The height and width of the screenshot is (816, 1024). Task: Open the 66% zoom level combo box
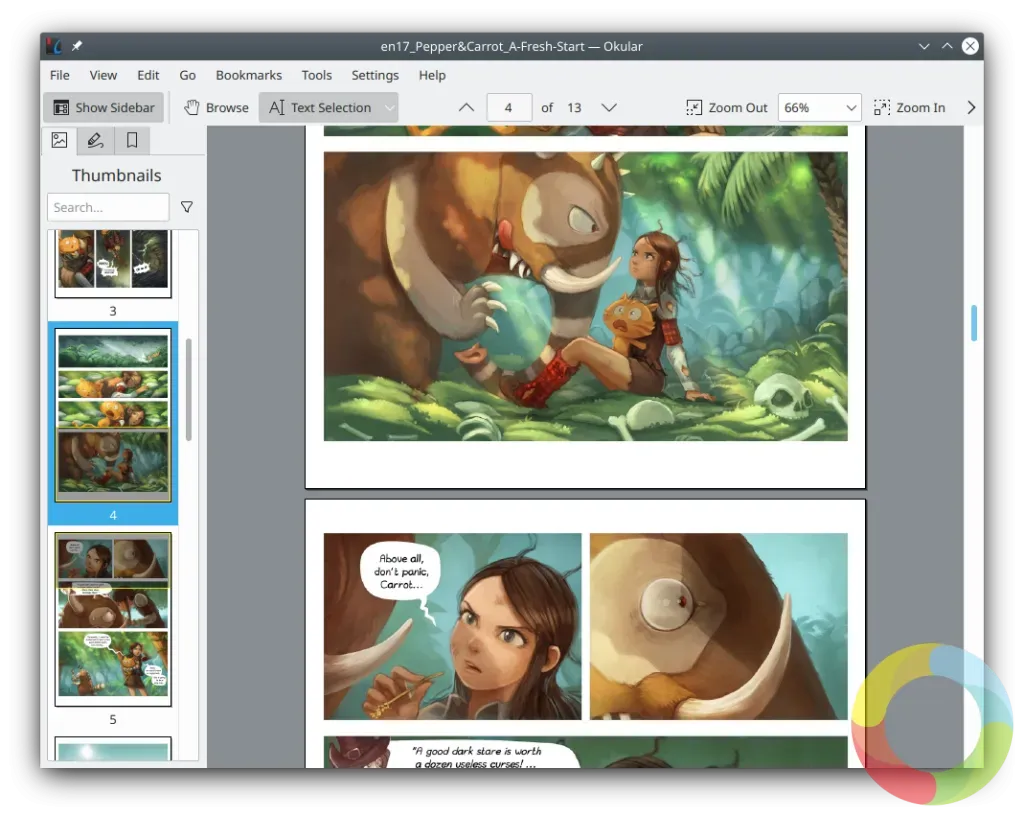click(x=820, y=108)
